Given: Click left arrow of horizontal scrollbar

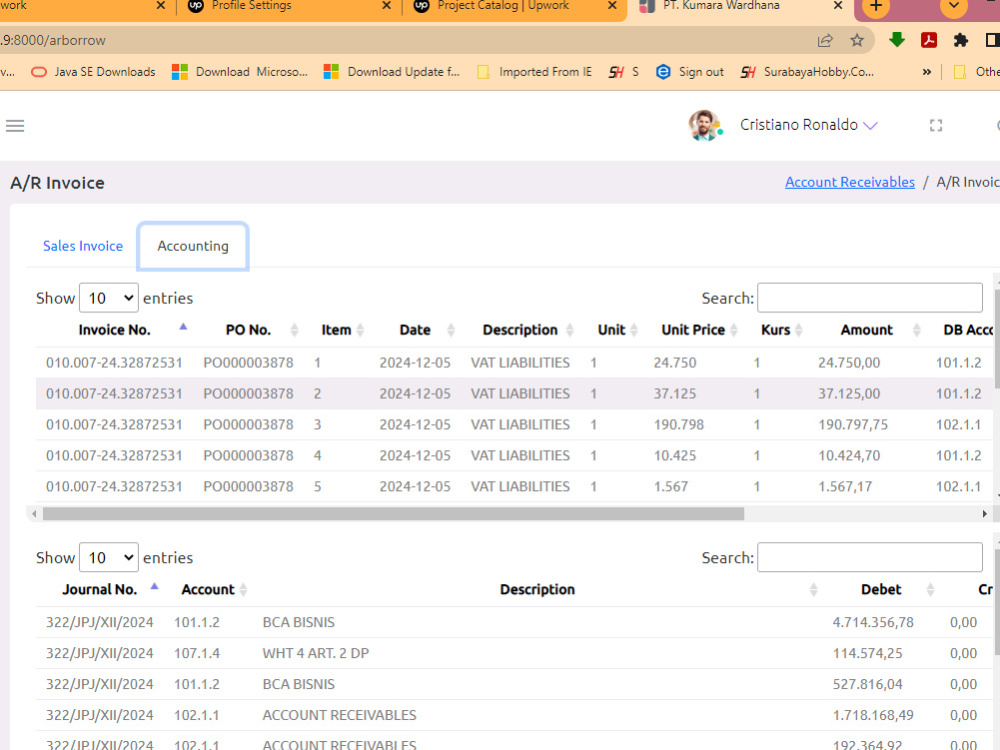Looking at the screenshot, I should coord(34,513).
